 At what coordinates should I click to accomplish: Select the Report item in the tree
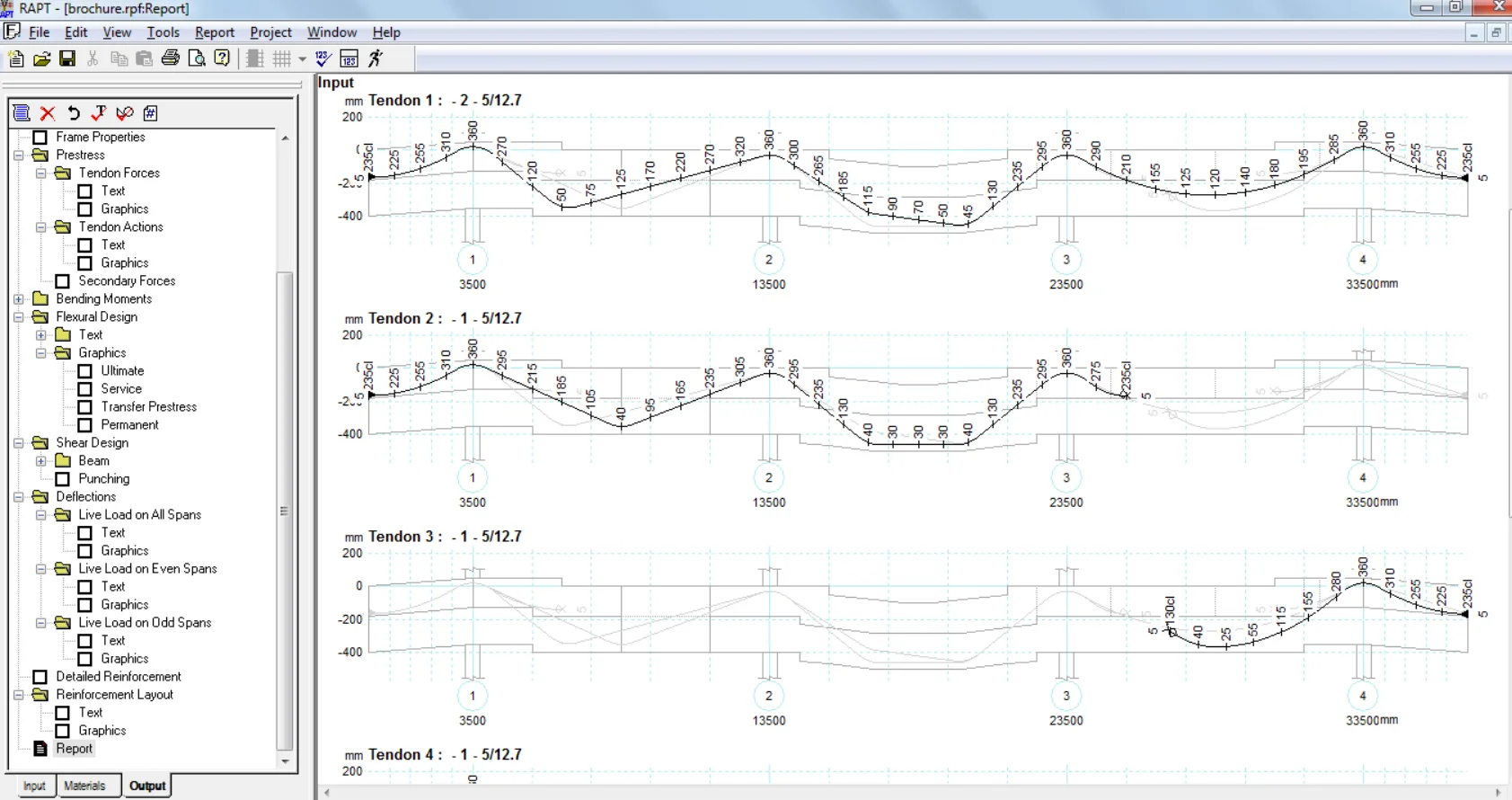point(75,749)
